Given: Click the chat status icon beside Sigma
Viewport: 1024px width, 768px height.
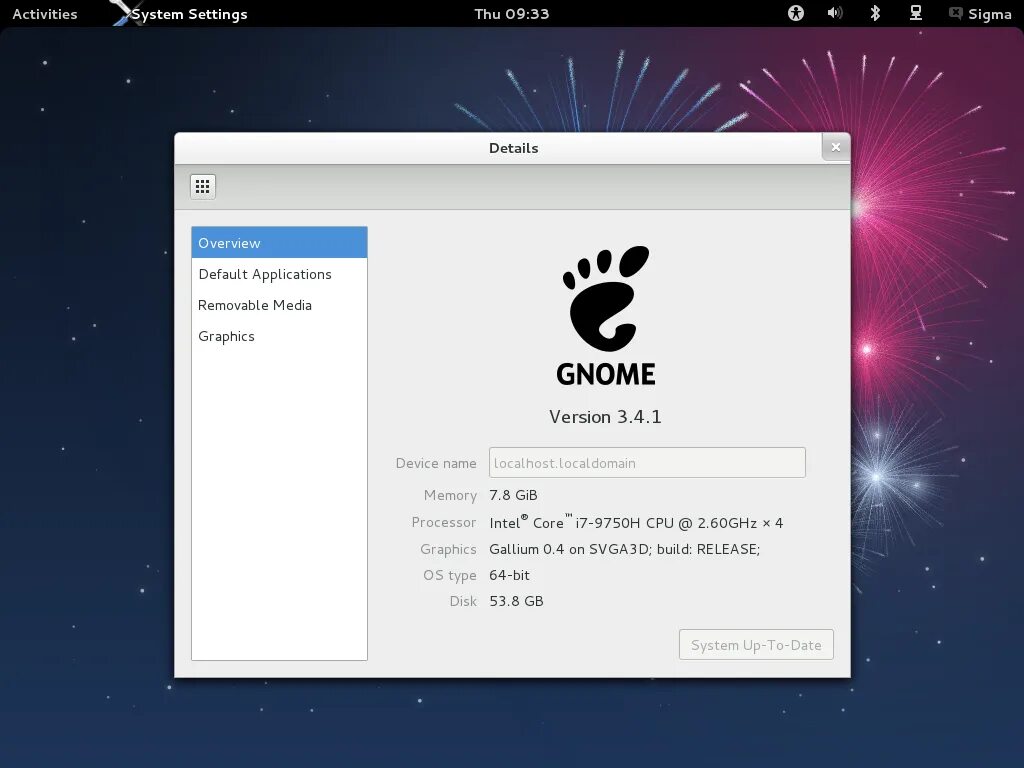Looking at the screenshot, I should point(955,13).
